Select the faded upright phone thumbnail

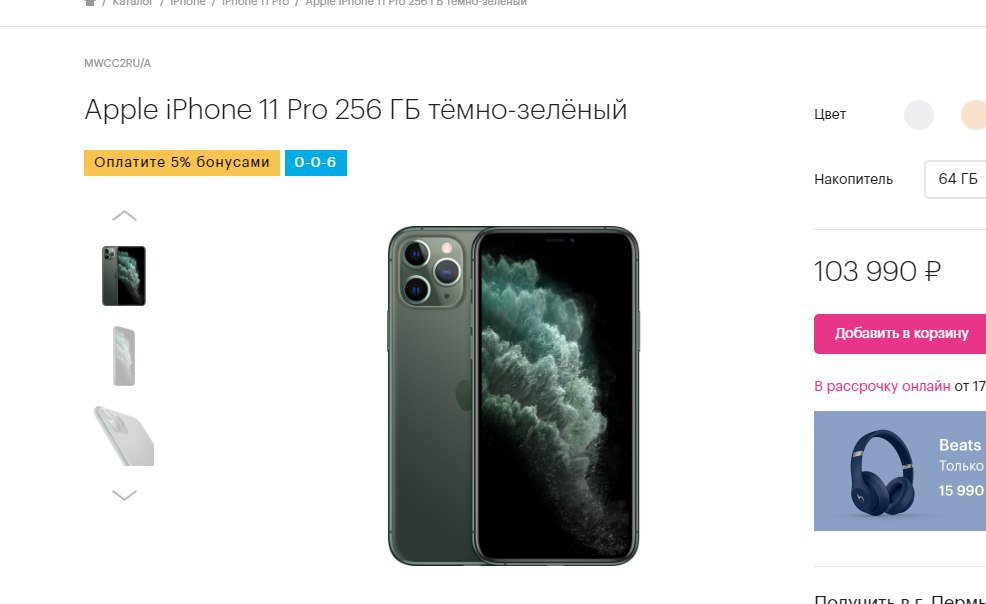pyautogui.click(x=124, y=356)
